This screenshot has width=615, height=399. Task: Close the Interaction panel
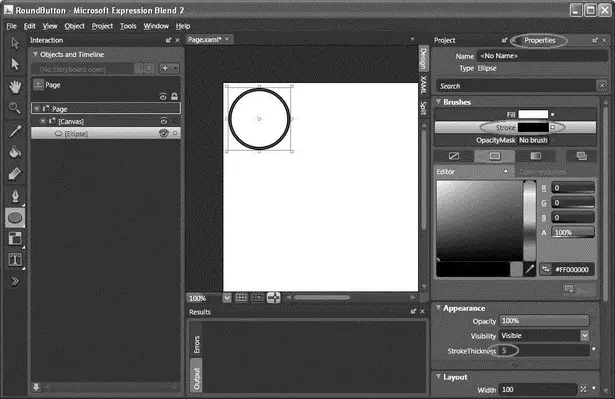tap(177, 40)
